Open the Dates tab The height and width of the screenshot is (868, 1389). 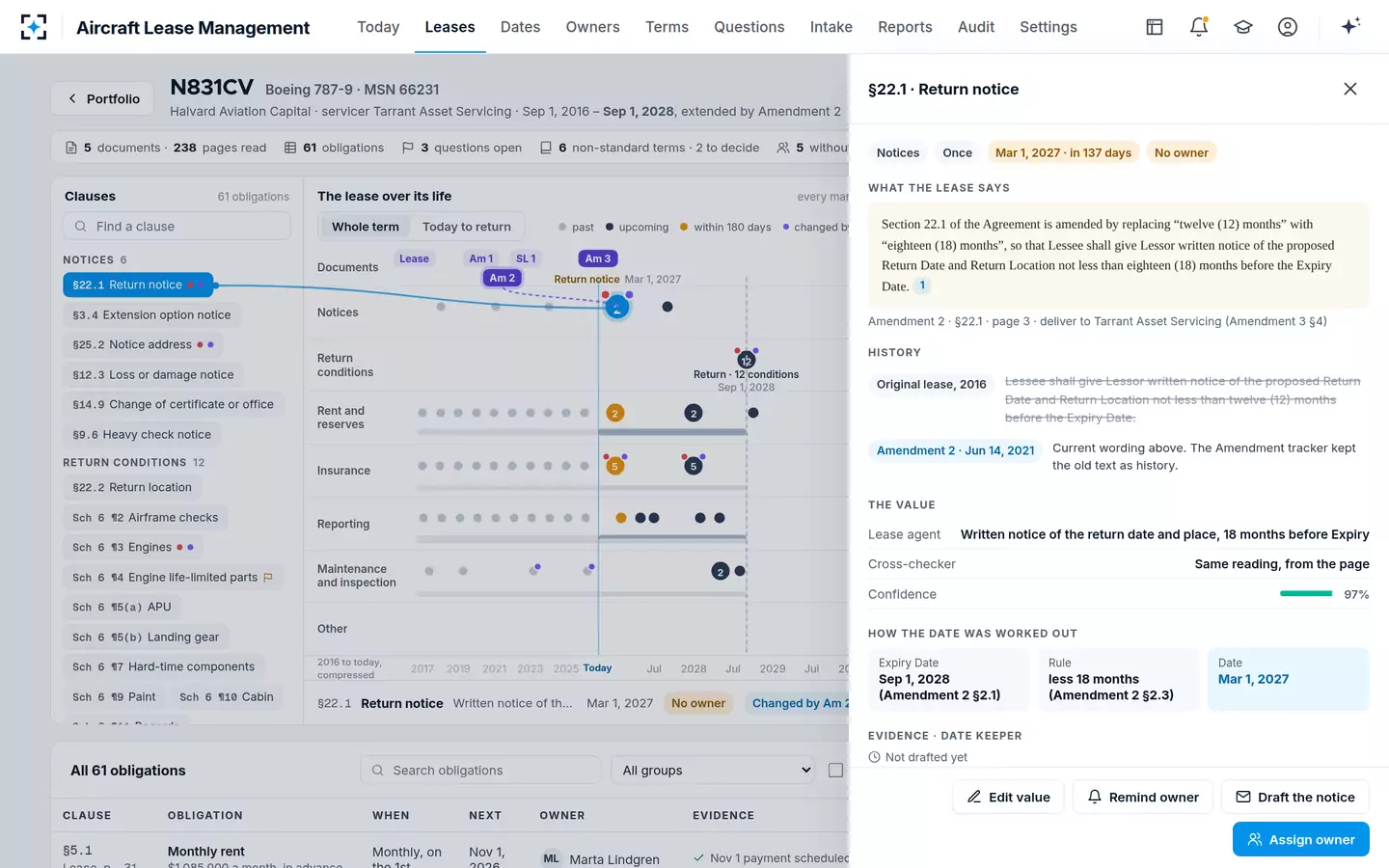[x=520, y=27]
